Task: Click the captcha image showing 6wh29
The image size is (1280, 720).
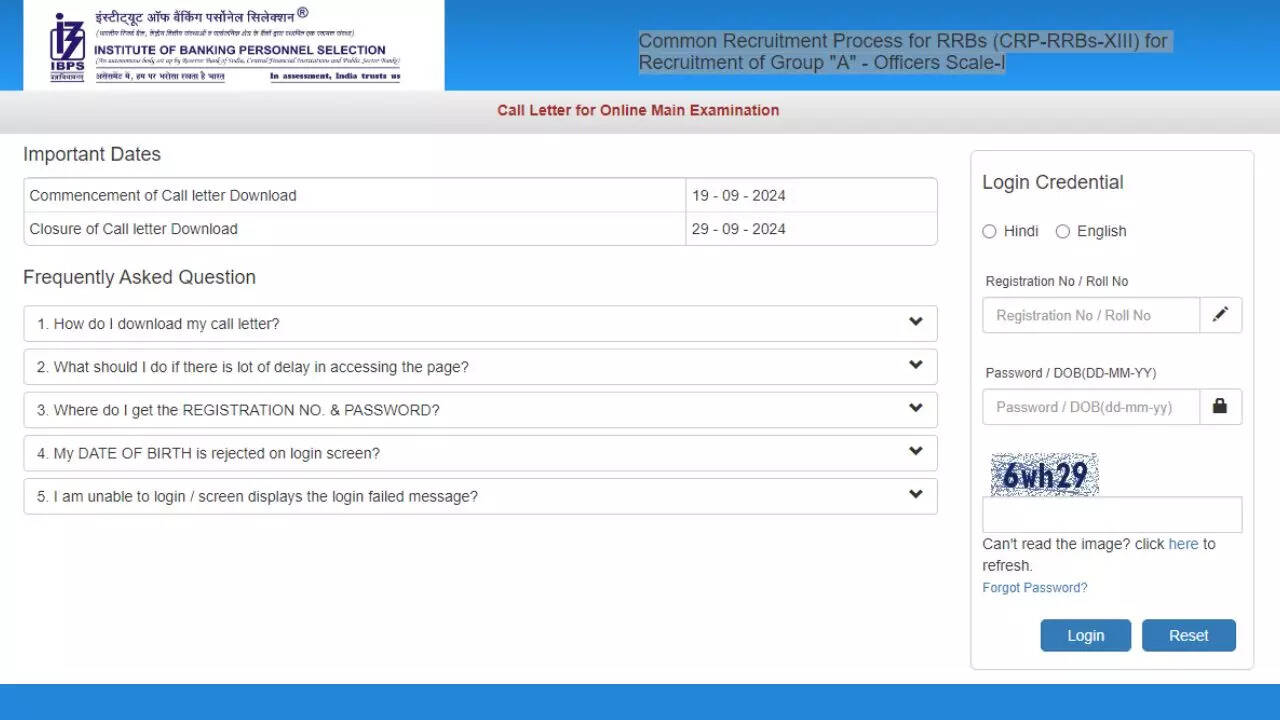Action: coord(1044,475)
